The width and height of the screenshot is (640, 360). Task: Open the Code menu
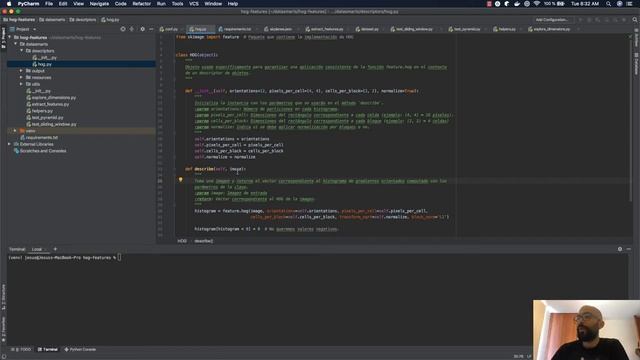[x=120, y=4]
